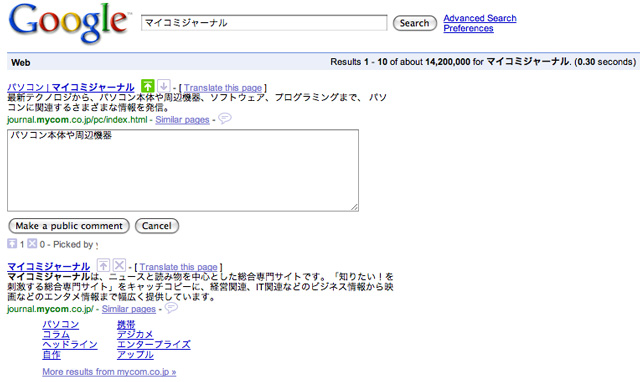Screen dimensions: 640x382
Task: Click the small promote icon next to count 1
Action: coord(12,244)
